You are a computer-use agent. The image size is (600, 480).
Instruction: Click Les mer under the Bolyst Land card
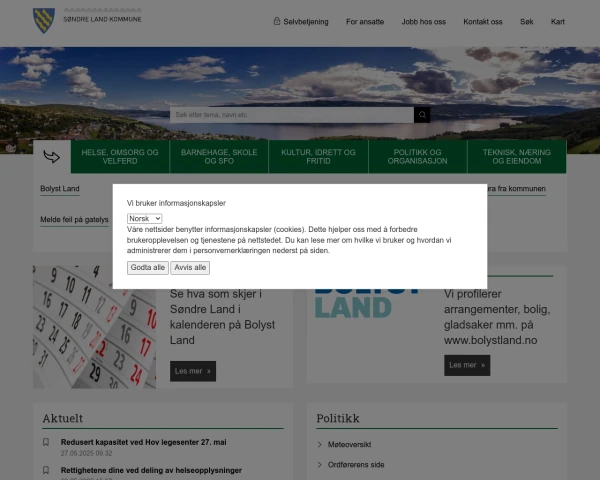(x=467, y=365)
